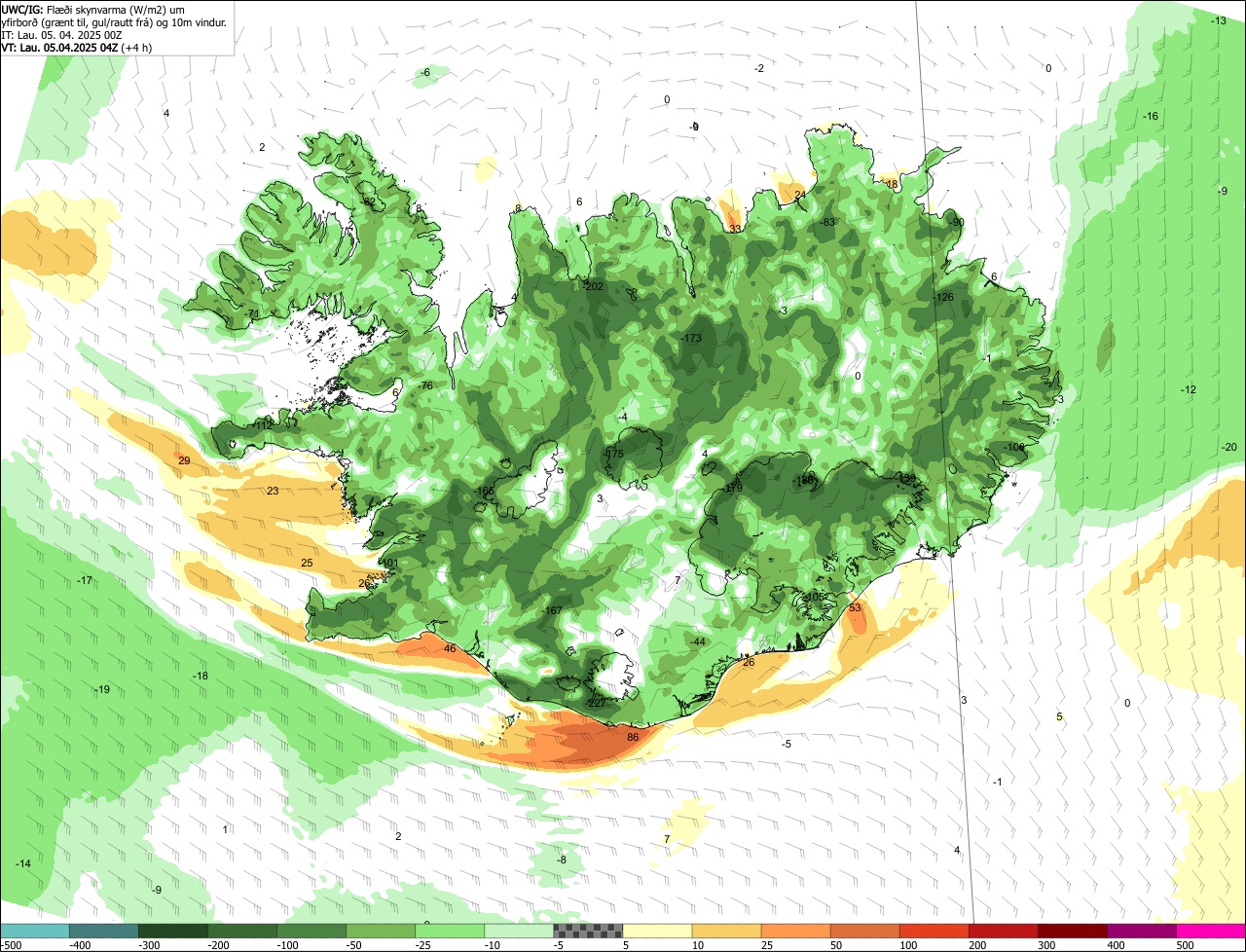Click the flux value -17 over the western sea

click(x=85, y=580)
